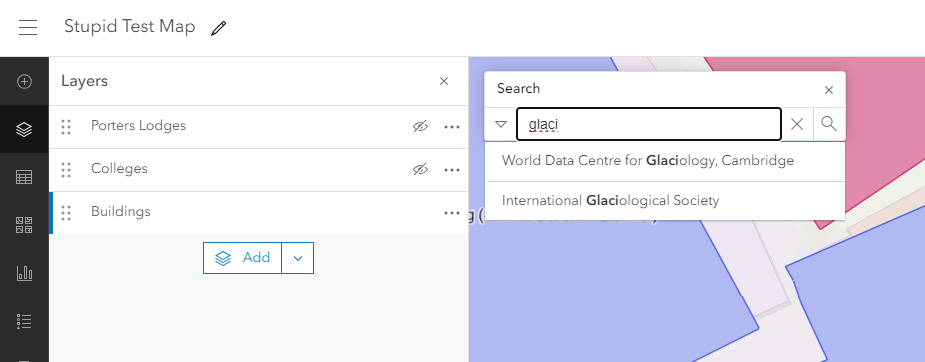This screenshot has width=925, height=362.
Task: Choose International Glaciological Society suggestion
Action: pyautogui.click(x=665, y=200)
